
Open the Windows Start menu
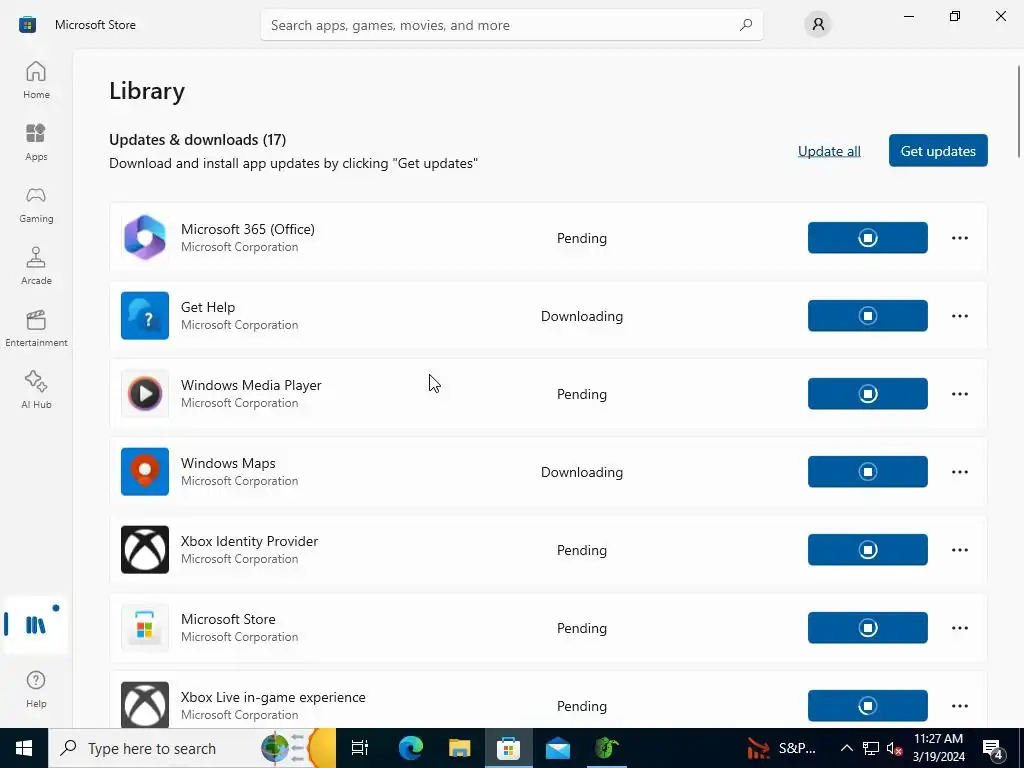click(x=24, y=748)
